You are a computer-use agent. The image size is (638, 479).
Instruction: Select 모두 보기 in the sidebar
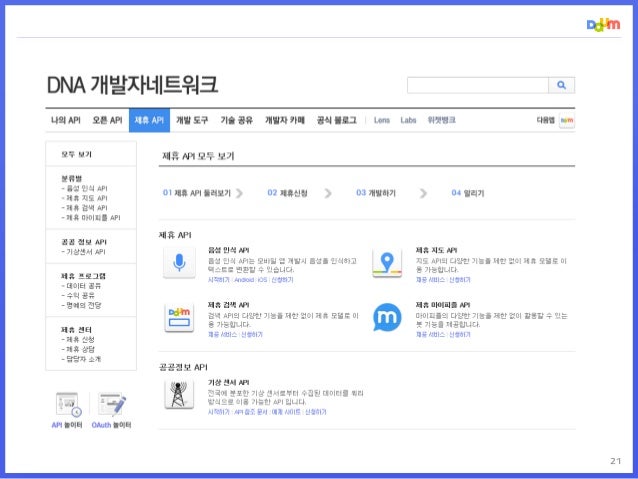[76, 154]
